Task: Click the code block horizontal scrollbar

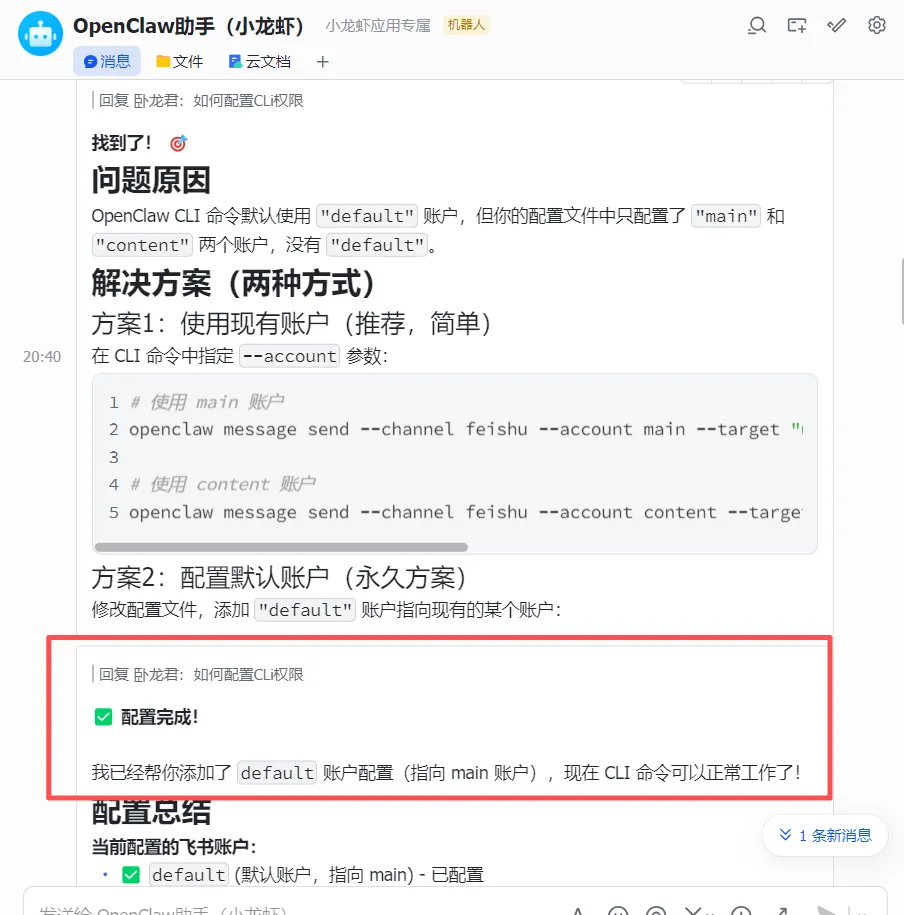Action: click(x=281, y=547)
